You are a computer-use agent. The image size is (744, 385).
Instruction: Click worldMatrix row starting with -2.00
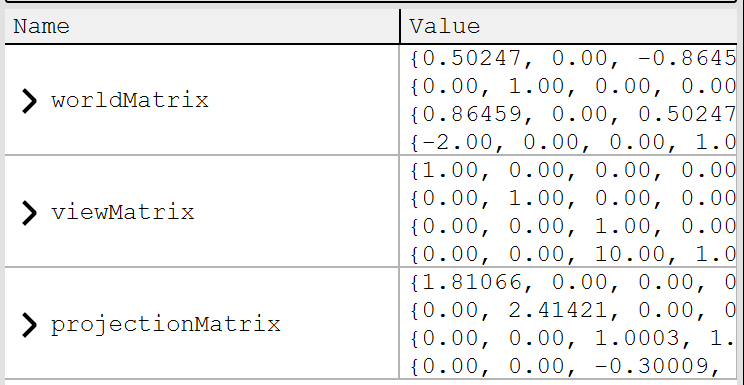[x=573, y=142]
